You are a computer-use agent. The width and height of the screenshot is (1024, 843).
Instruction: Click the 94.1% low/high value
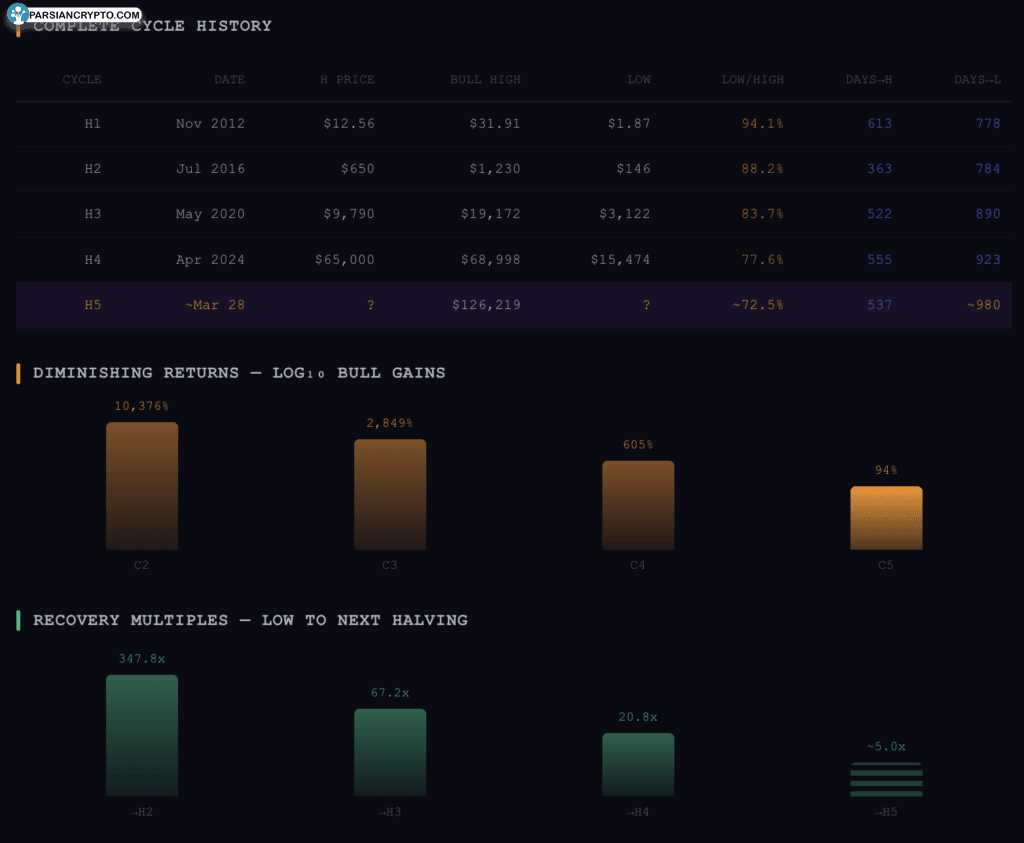pos(762,124)
